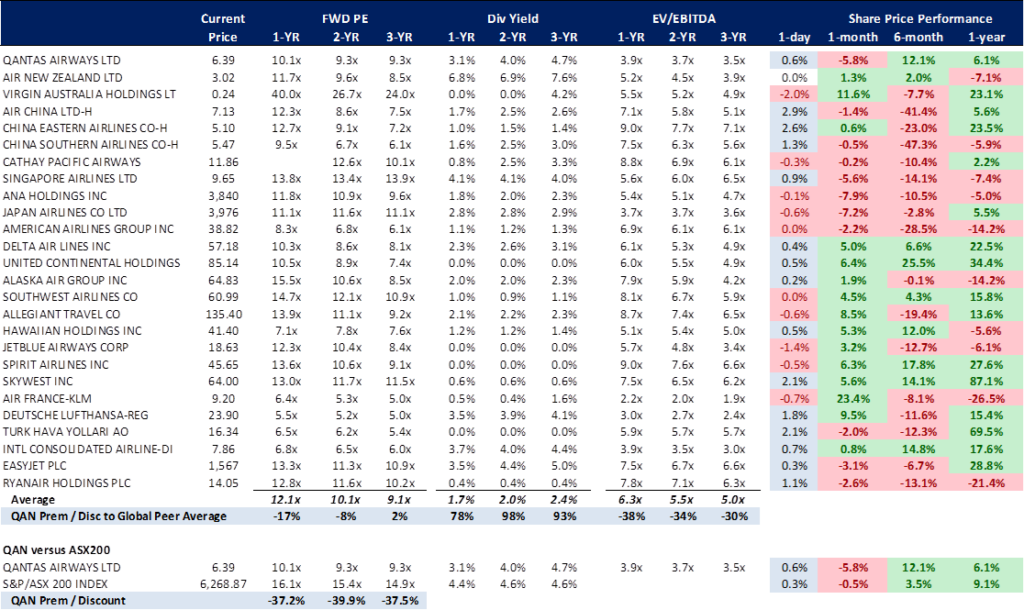The image size is (1024, 610).
Task: Click the -37.2% QAN discount cell
Action: click(x=286, y=601)
